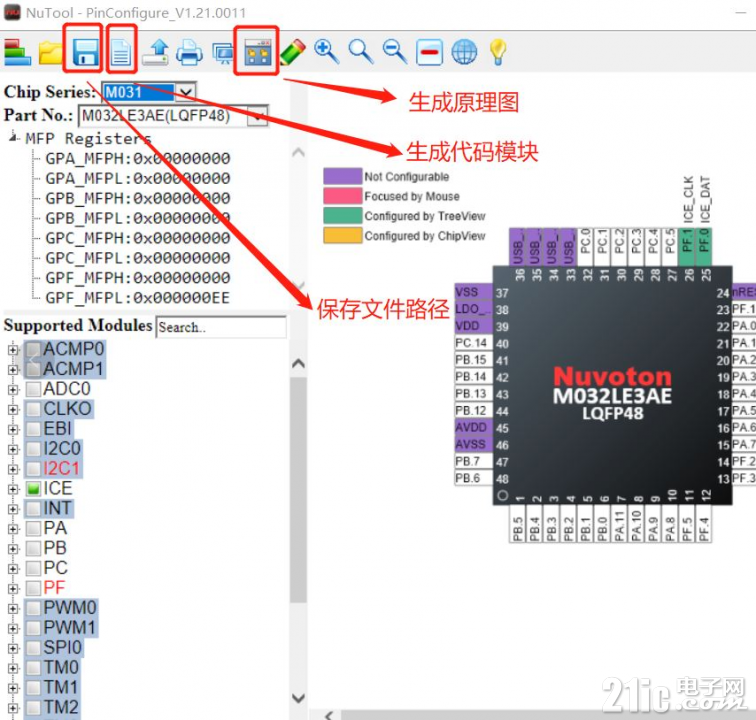Viewport: 756px width, 720px height.
Task: Enable the I2C0 module checkbox
Action: pos(33,449)
